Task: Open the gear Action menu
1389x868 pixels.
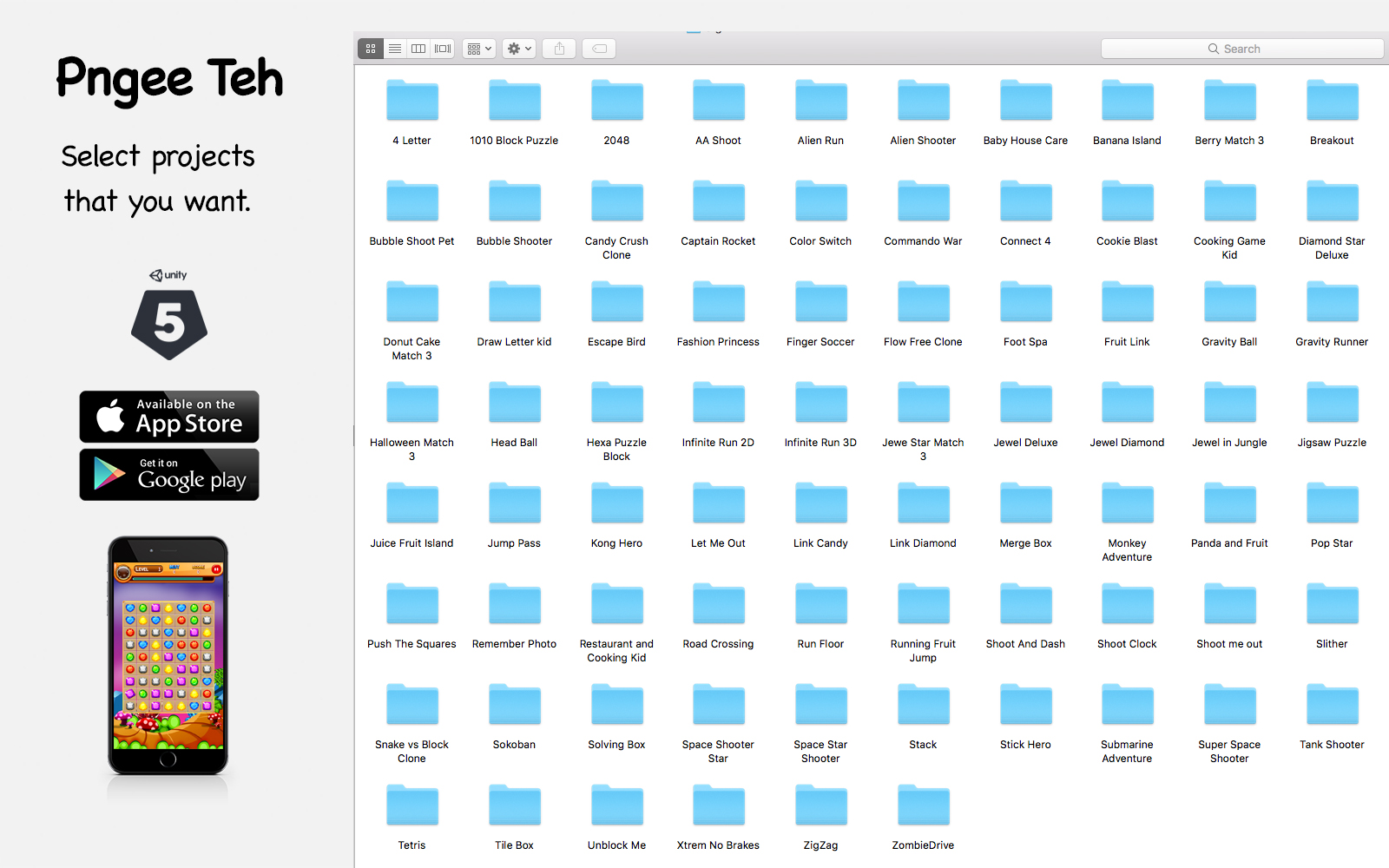Action: click(519, 49)
